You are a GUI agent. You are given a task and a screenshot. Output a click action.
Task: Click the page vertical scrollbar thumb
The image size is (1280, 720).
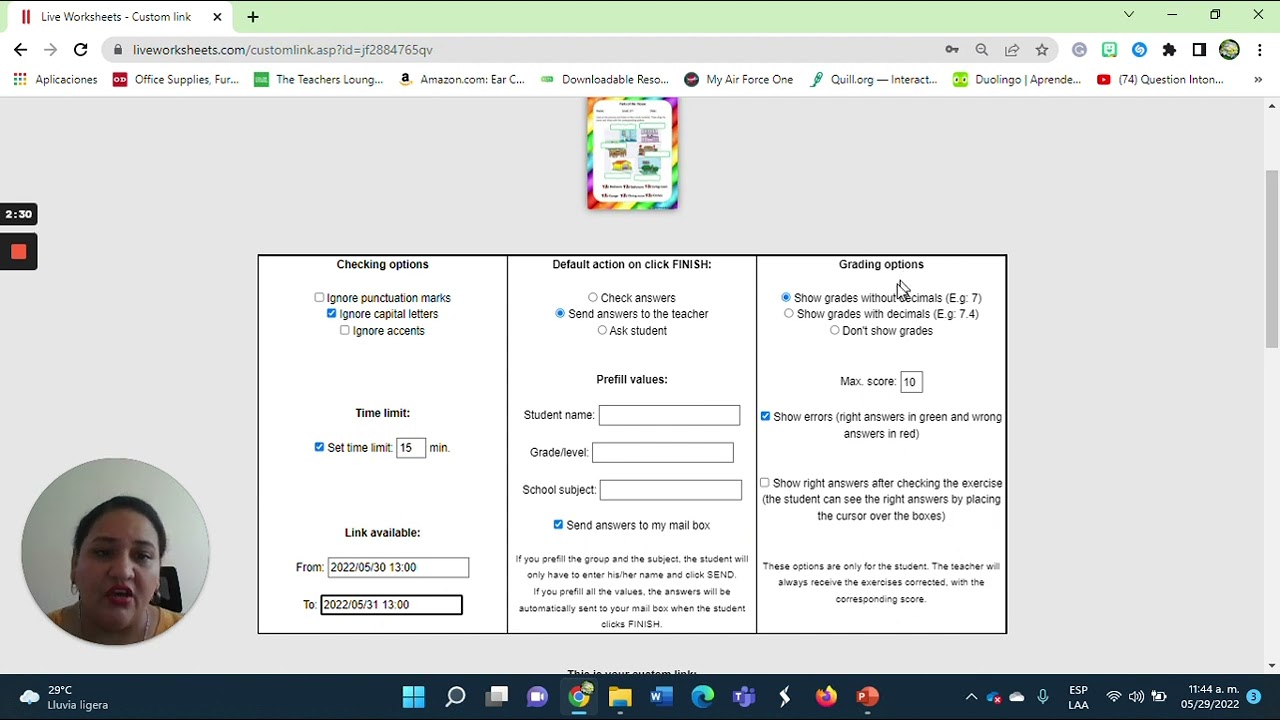tap(1272, 259)
